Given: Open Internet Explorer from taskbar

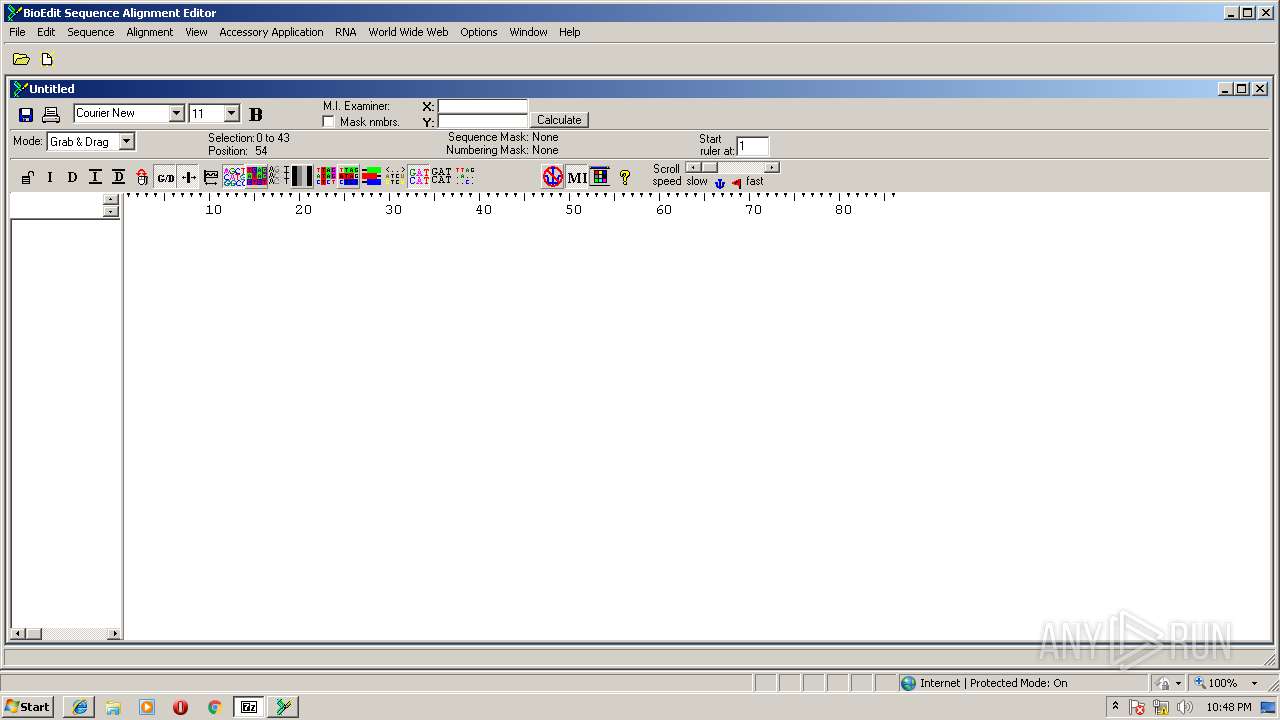Looking at the screenshot, I should [80, 707].
